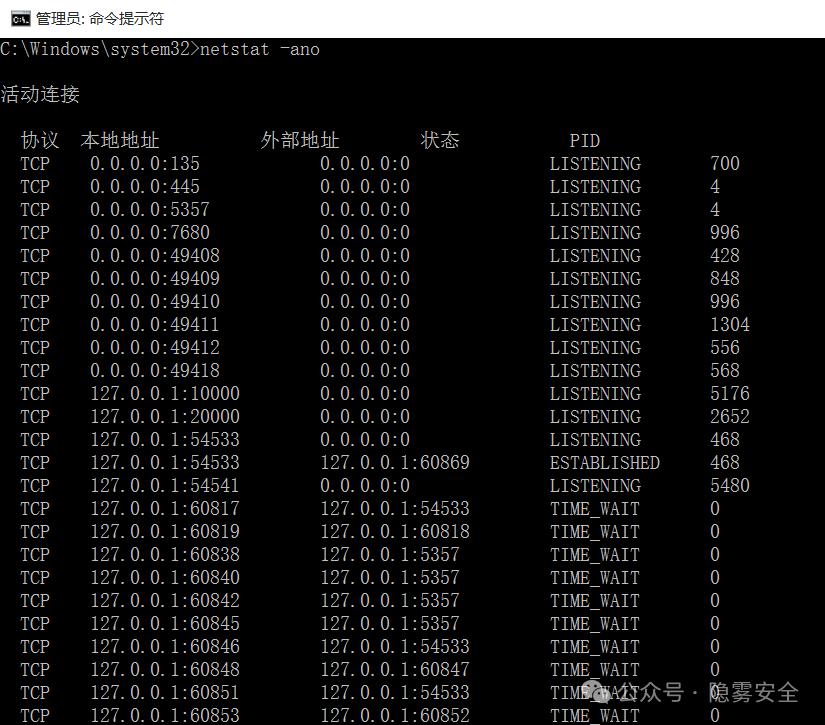The height and width of the screenshot is (725, 825).
Task: Click PID value 556
Action: [x=725, y=347]
